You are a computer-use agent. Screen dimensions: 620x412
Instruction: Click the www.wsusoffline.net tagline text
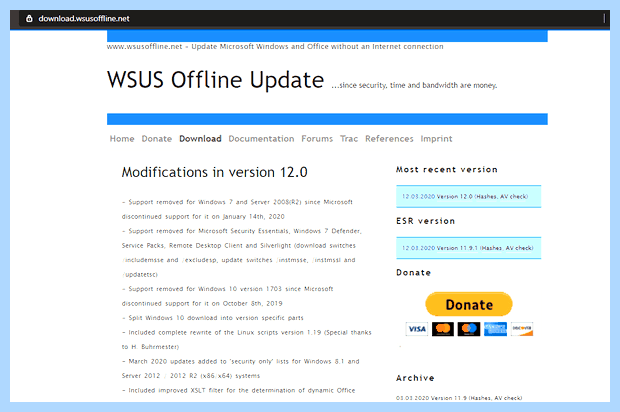tap(275, 46)
